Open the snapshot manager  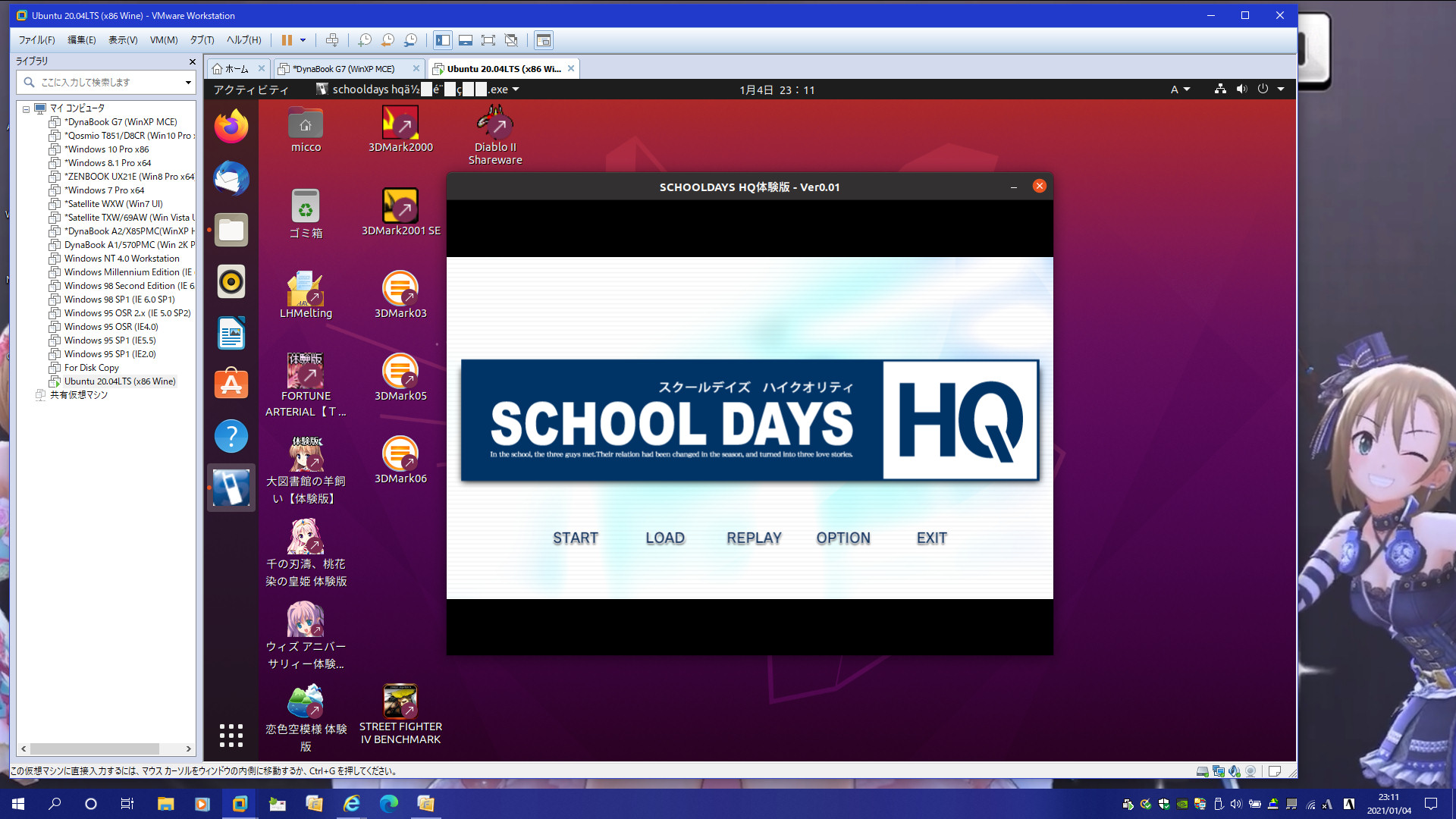click(x=410, y=40)
